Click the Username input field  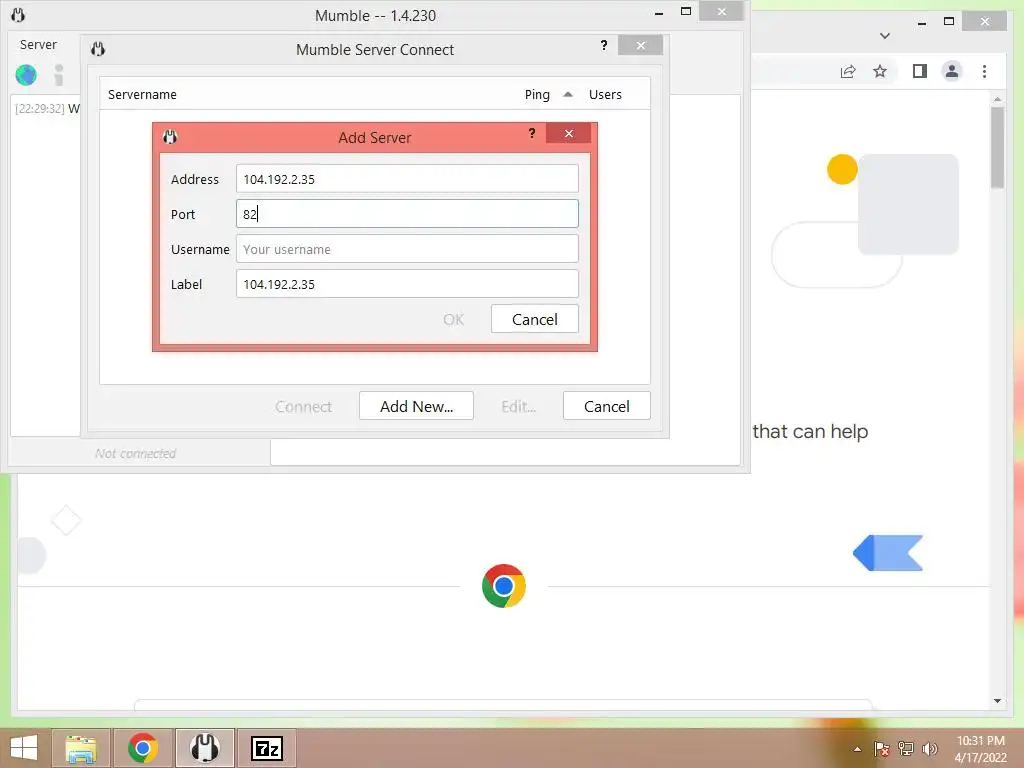tap(407, 249)
